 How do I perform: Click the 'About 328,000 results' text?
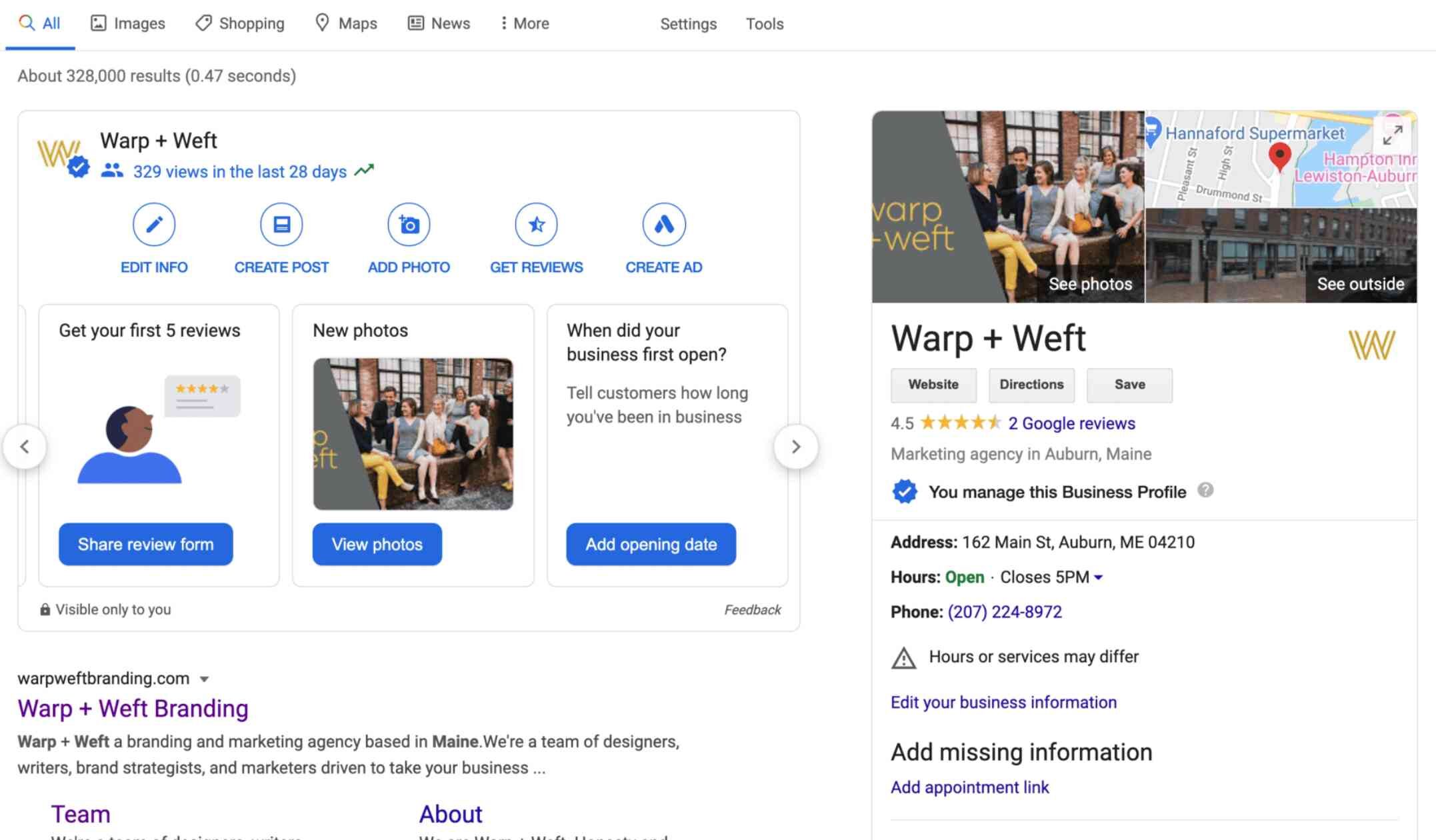(157, 76)
